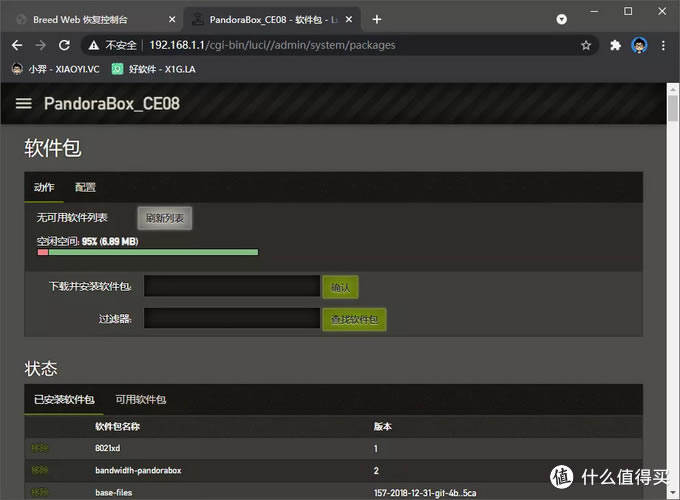Viewport: 680px width, 500px height.
Task: Click the 刷新列表 button
Action: coord(165,218)
